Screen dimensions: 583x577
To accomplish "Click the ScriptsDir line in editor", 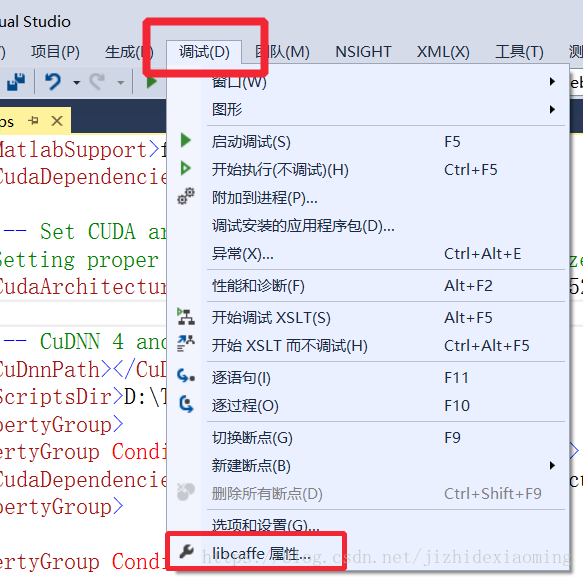I will pos(83,397).
